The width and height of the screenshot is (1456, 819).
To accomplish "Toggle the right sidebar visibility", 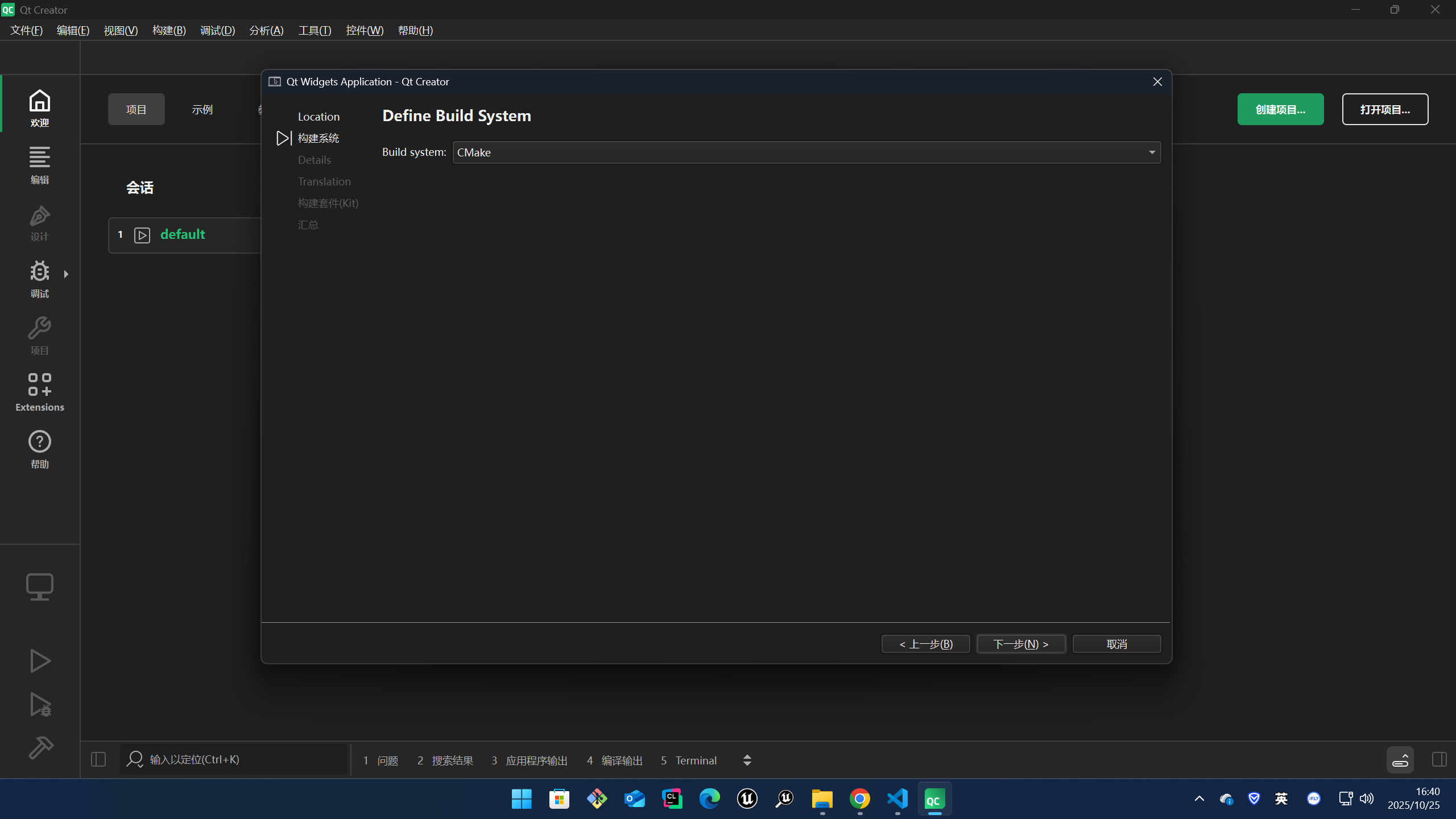I will click(x=1439, y=759).
